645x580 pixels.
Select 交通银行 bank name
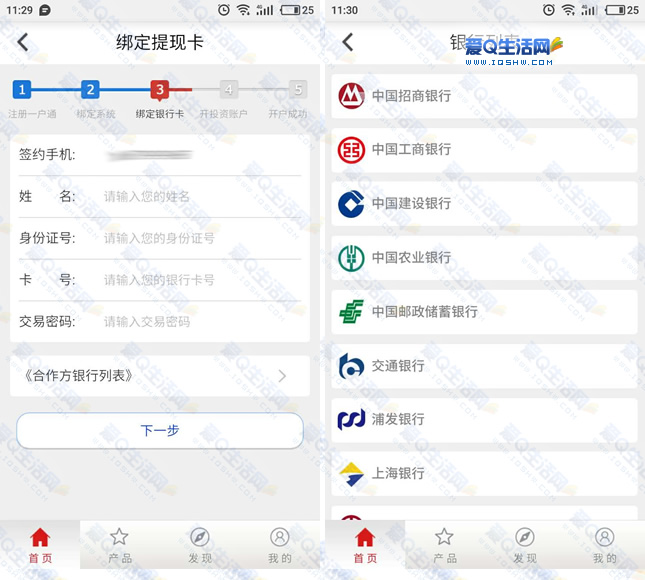398,366
